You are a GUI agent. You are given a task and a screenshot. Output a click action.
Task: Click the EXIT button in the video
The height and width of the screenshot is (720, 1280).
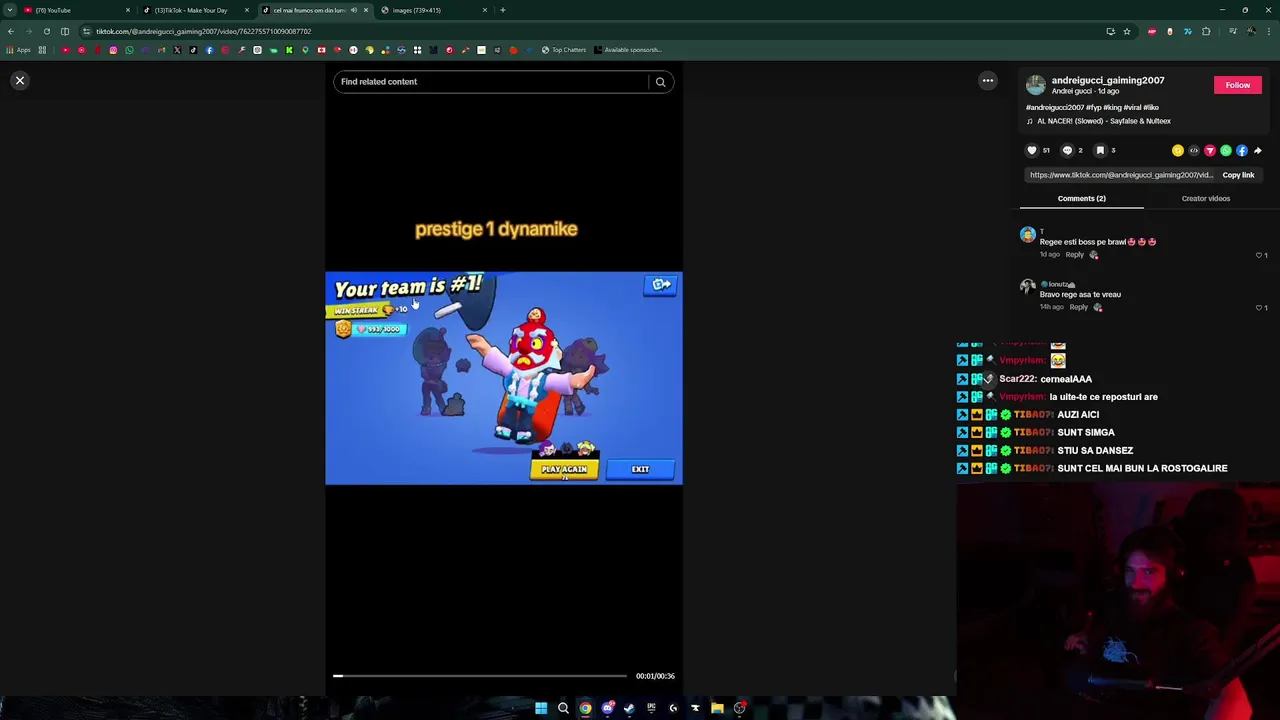[640, 469]
